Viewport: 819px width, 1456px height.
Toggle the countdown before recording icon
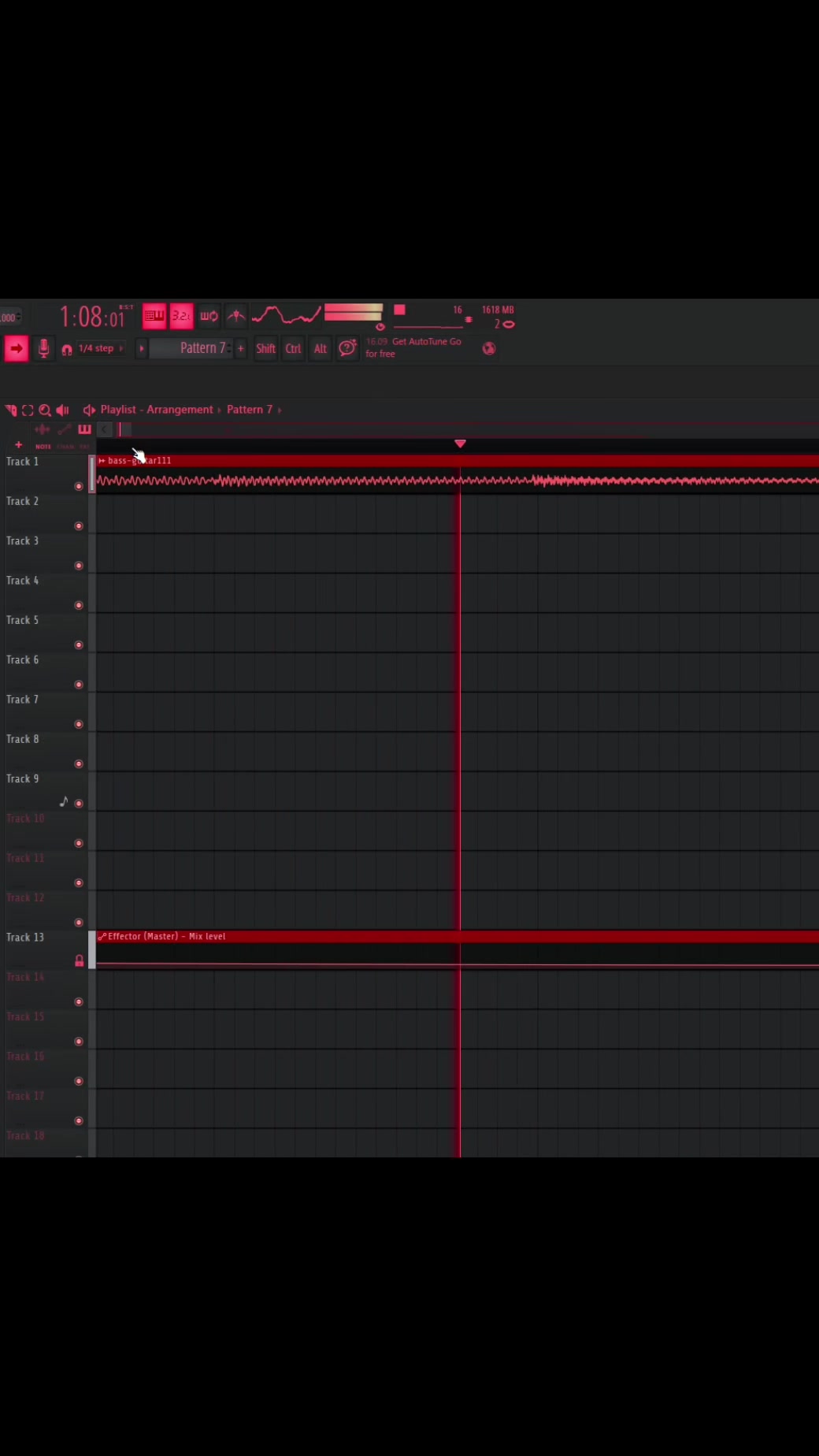[x=181, y=316]
